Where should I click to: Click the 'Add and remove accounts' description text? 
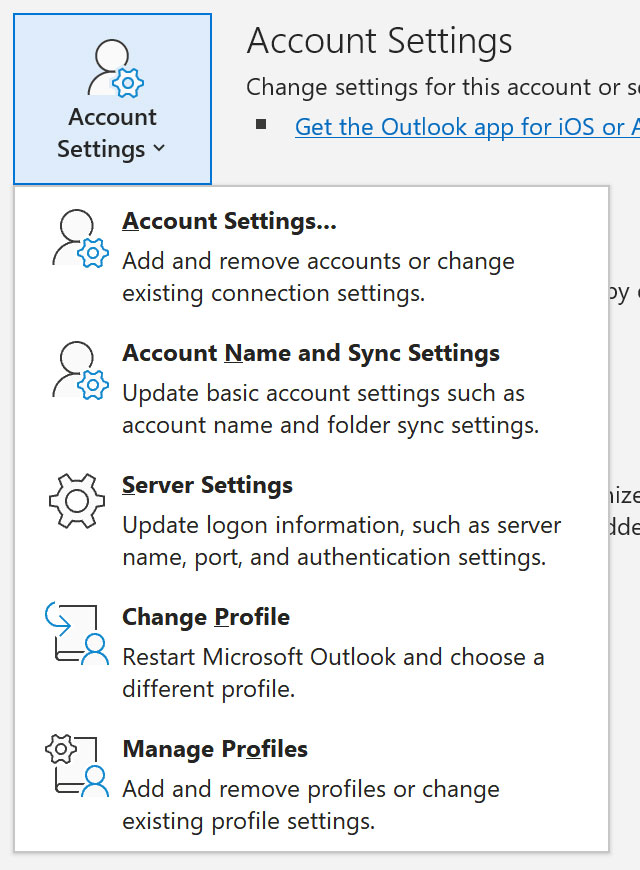318,277
